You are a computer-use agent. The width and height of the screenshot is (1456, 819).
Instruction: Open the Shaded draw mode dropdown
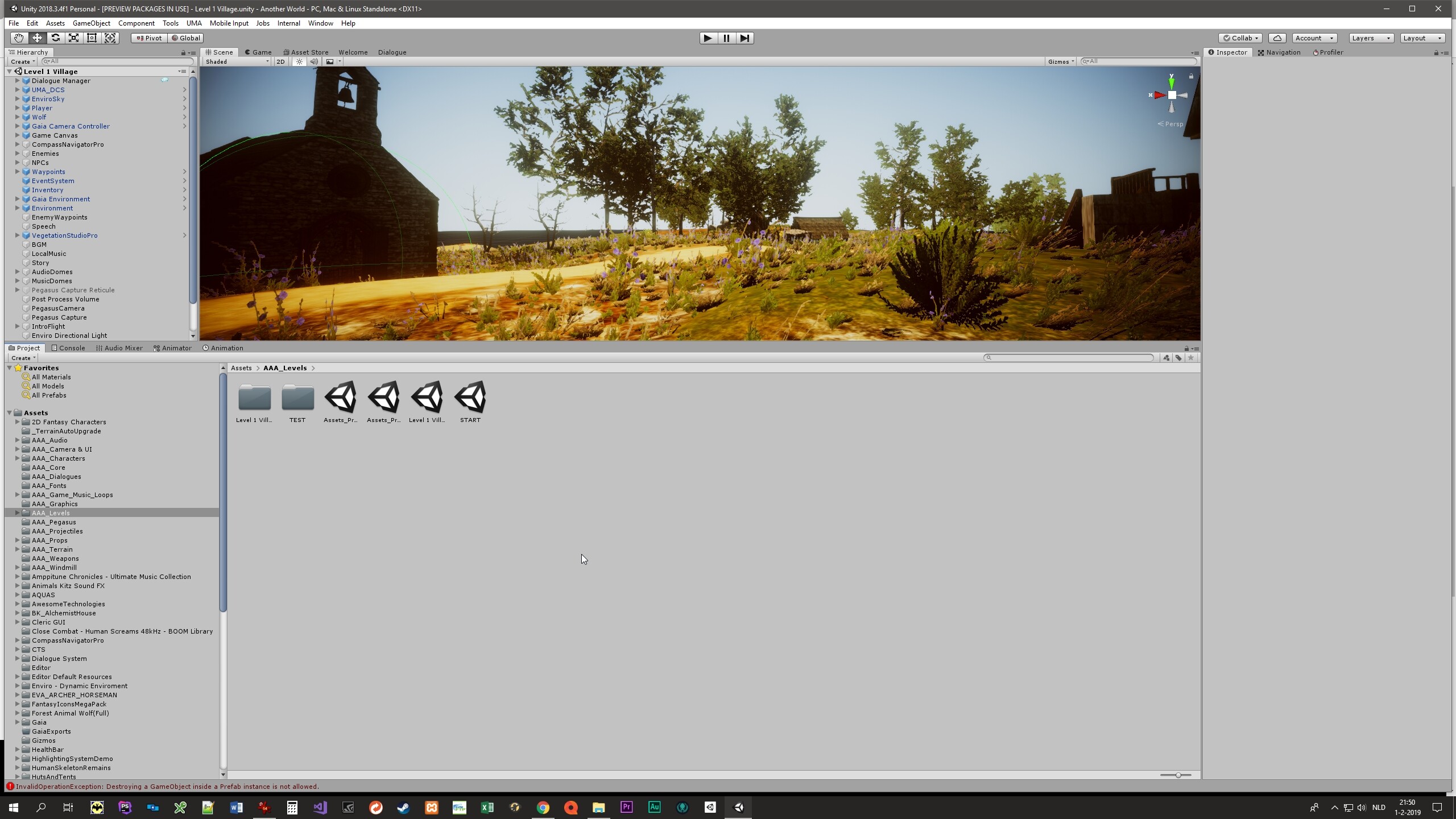[237, 61]
